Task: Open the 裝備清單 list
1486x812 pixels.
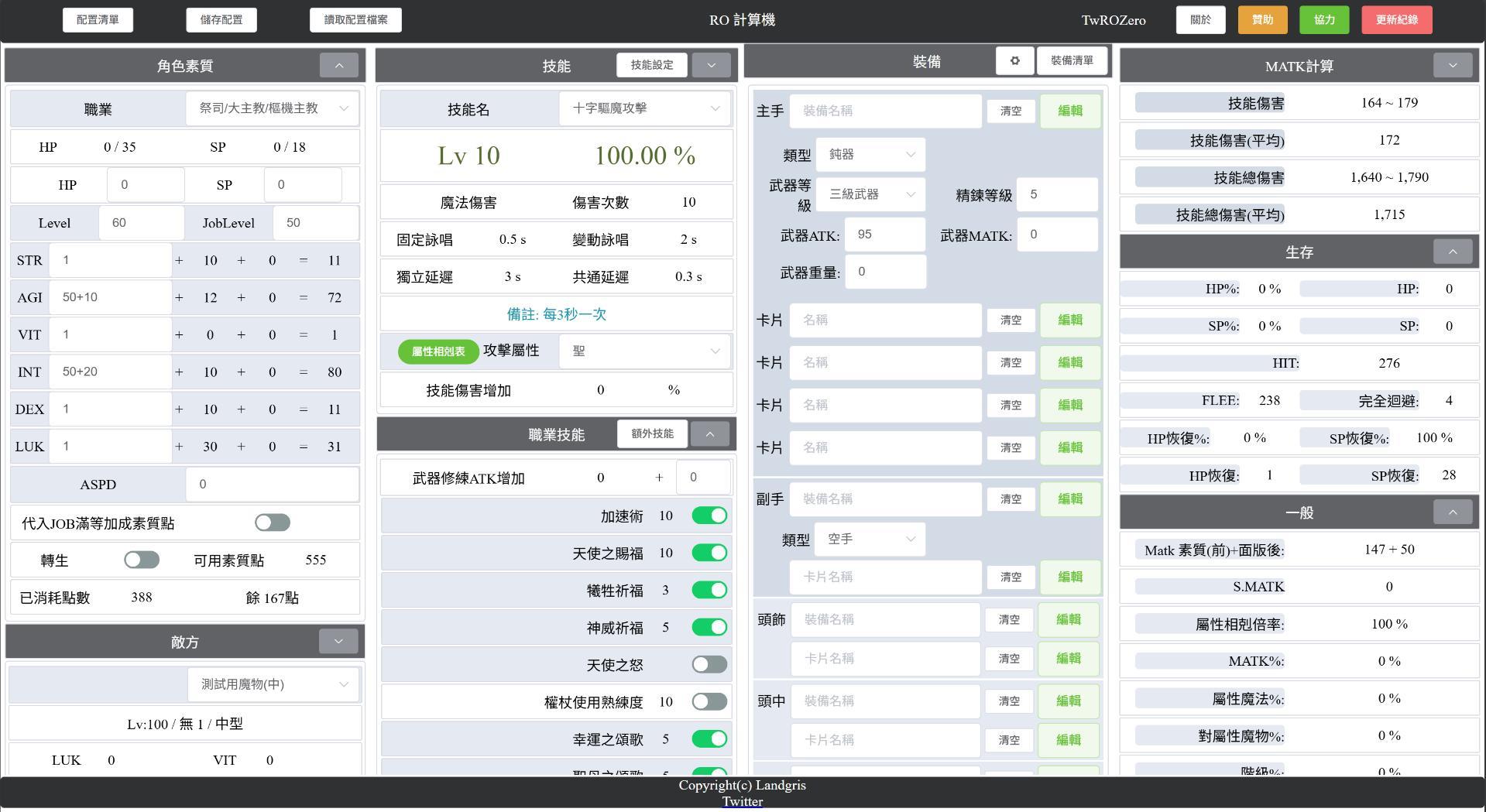Action: (1072, 60)
